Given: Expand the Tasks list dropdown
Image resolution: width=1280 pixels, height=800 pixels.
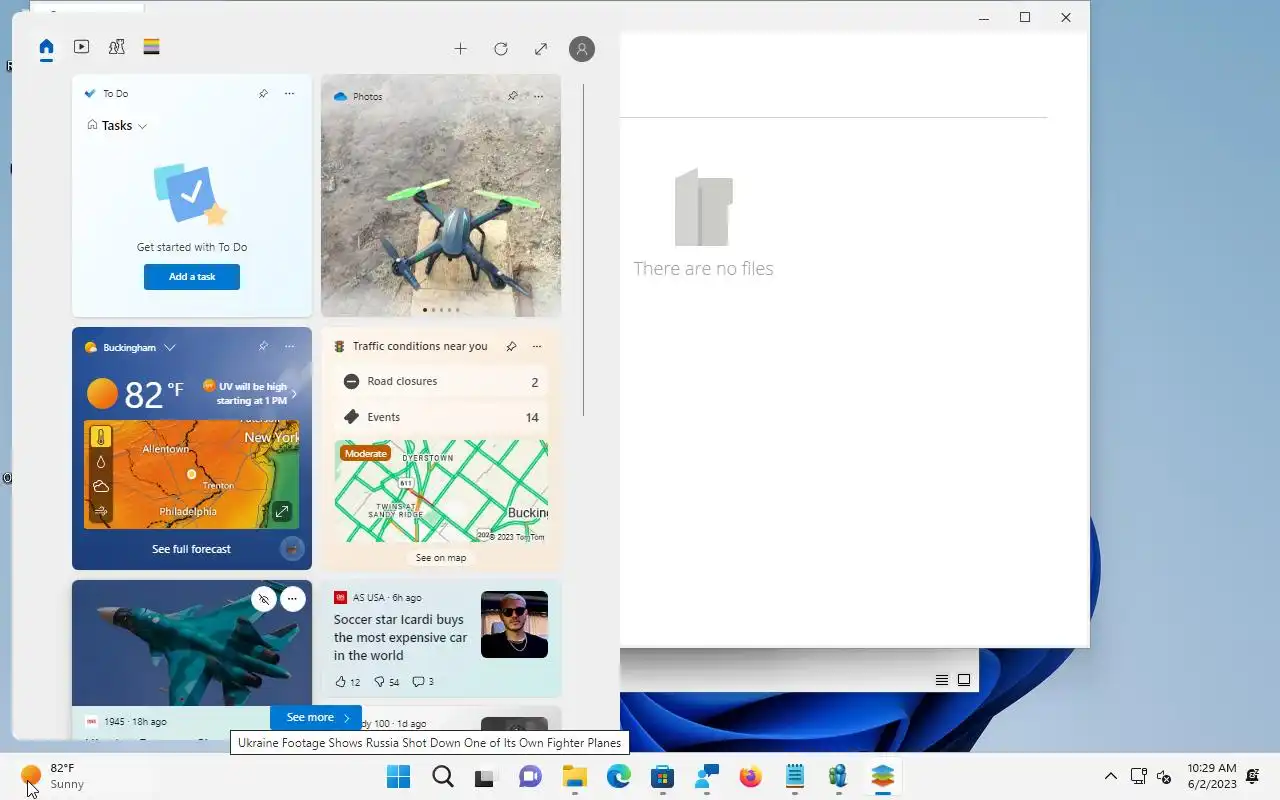Looking at the screenshot, I should pyautogui.click(x=118, y=125).
